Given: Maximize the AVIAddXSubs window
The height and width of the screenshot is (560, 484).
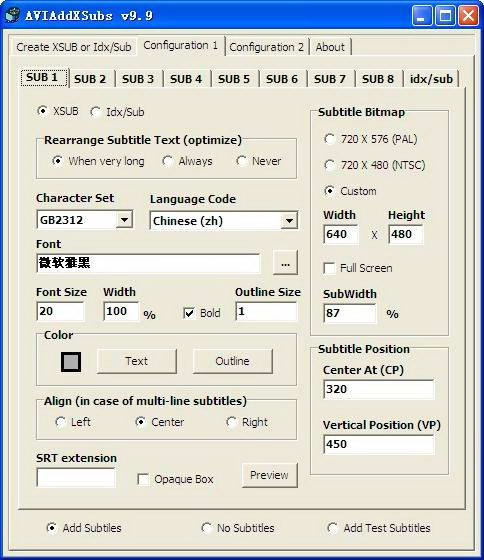Looking at the screenshot, I should [x=445, y=15].
